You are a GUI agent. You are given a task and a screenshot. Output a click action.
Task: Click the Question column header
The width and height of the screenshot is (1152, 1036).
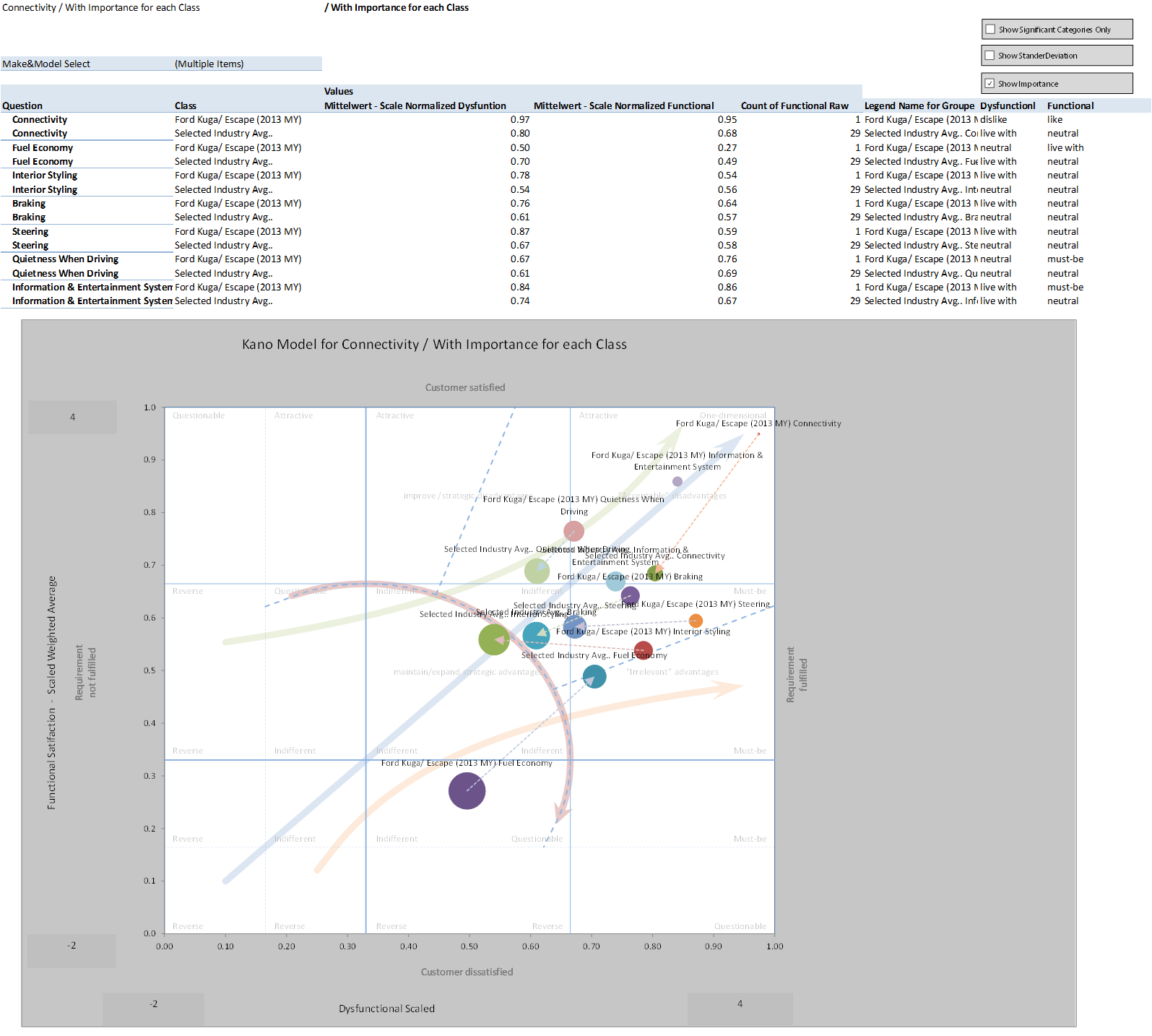(x=22, y=106)
